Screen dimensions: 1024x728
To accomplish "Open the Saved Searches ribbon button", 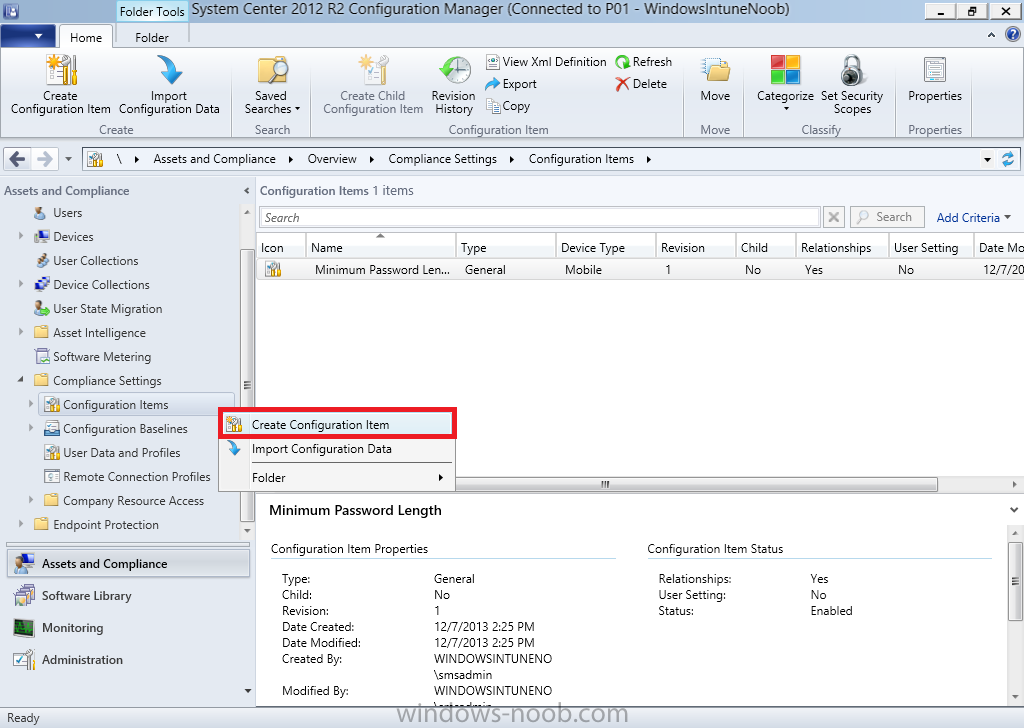I will (272, 85).
